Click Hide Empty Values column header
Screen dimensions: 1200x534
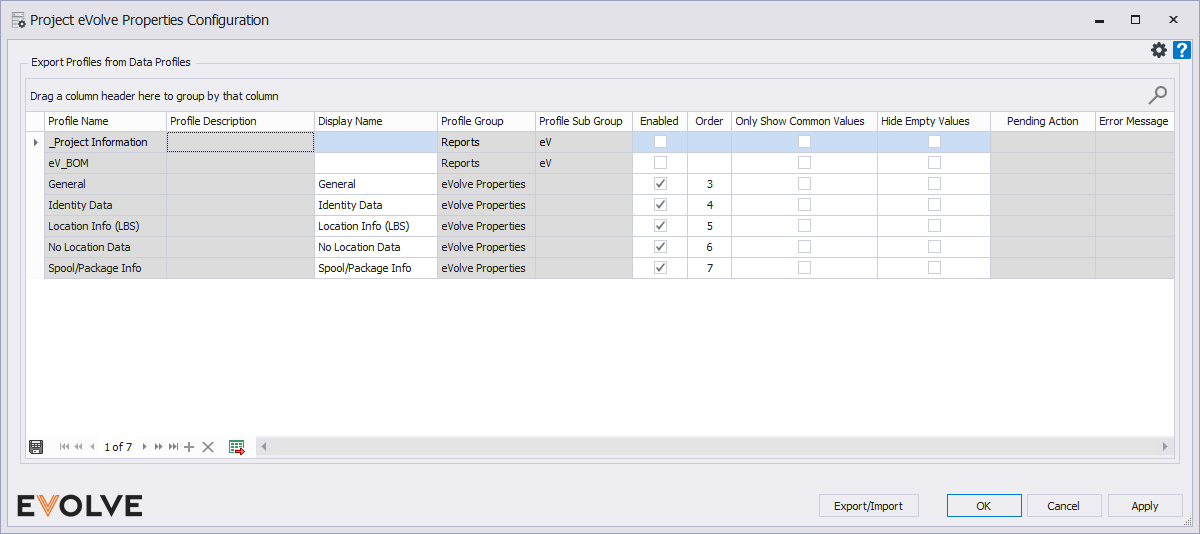[x=934, y=121]
